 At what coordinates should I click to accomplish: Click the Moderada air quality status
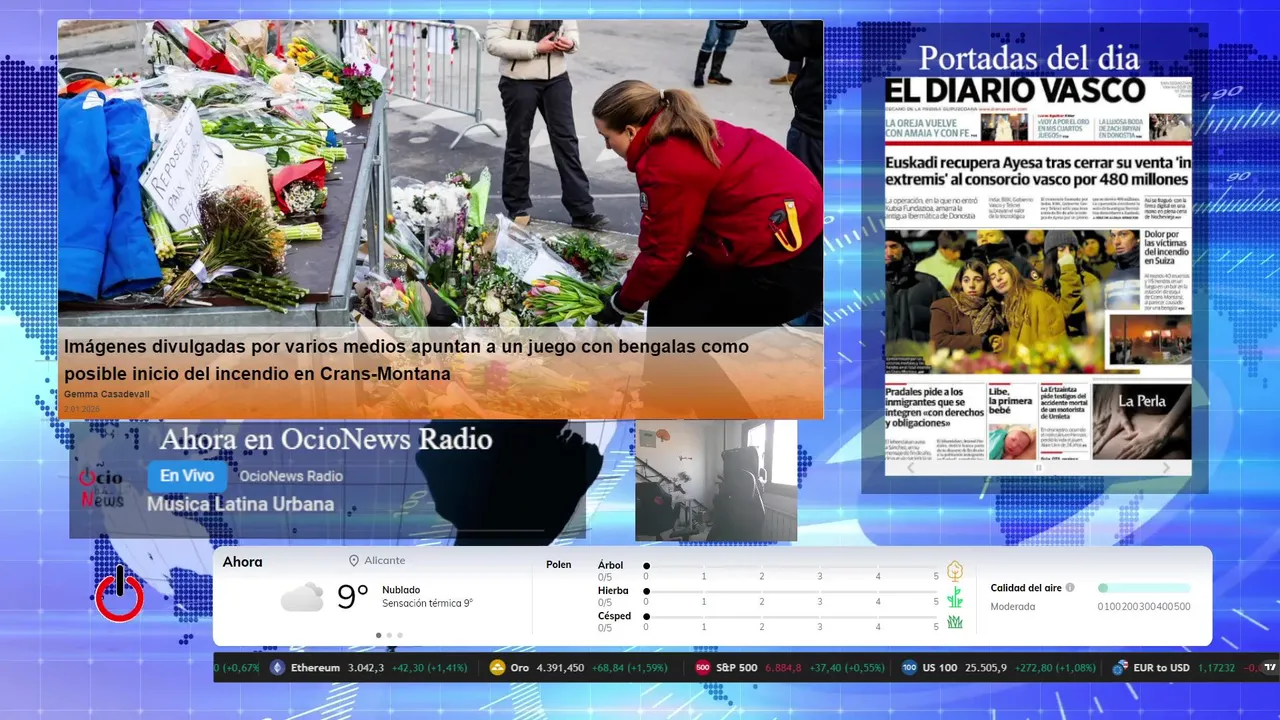click(x=1013, y=606)
